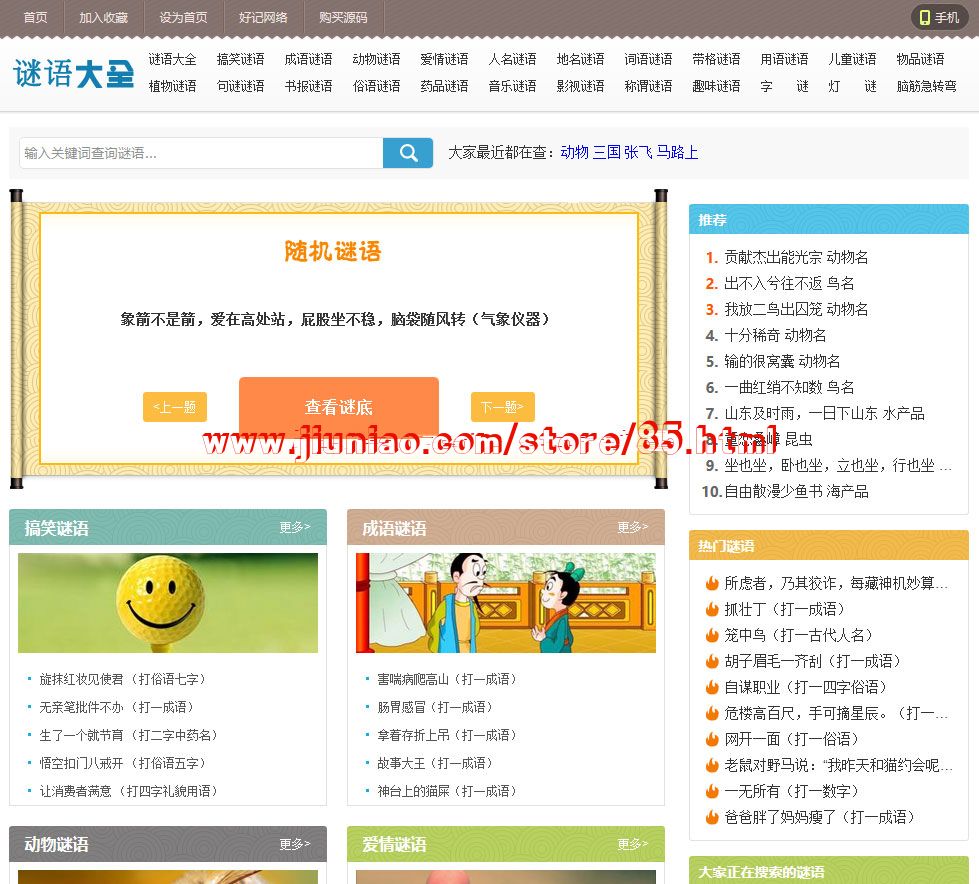
Task: Open the 谜语大全 site logo
Action: [74, 73]
